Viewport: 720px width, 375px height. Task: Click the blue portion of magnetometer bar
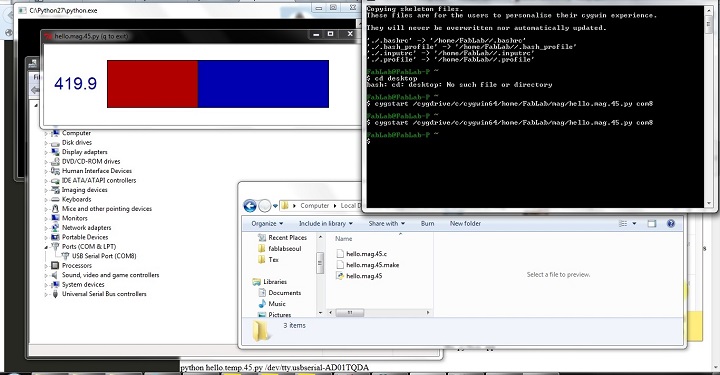263,84
